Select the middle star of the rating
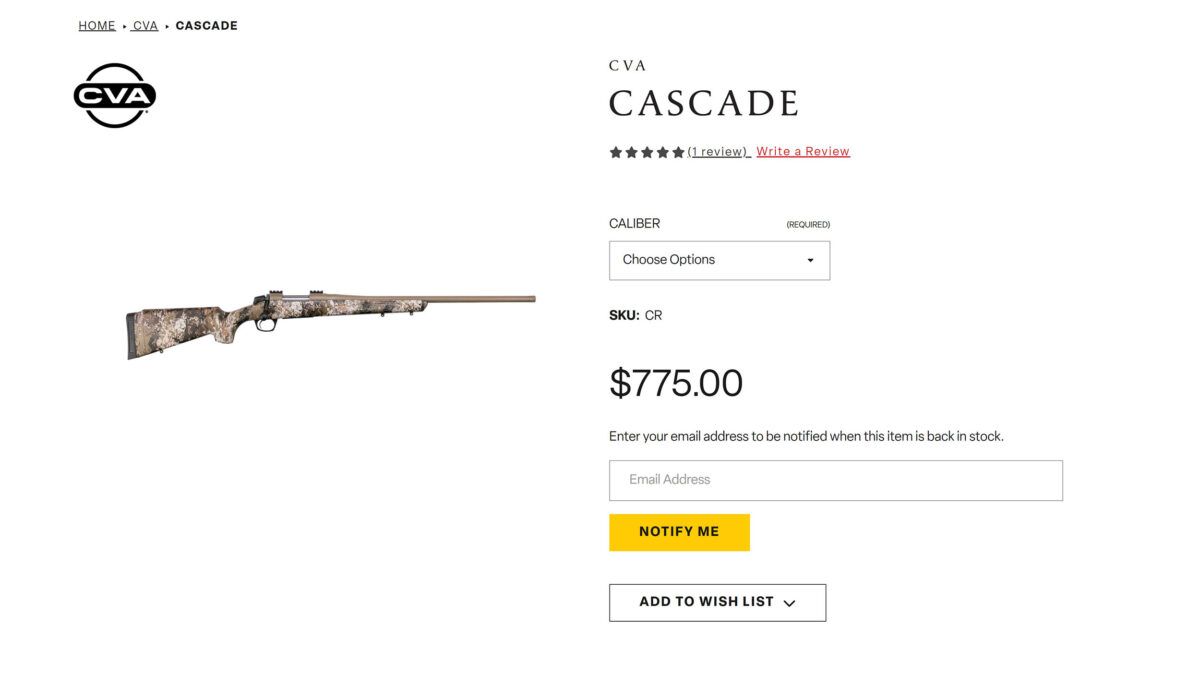 point(647,151)
